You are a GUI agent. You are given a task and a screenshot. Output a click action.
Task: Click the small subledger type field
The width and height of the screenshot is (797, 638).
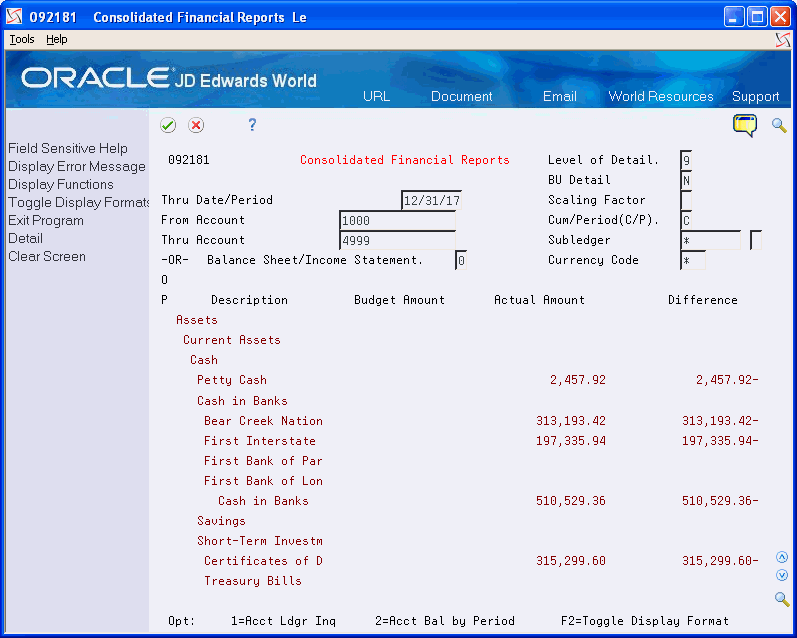tap(755, 240)
